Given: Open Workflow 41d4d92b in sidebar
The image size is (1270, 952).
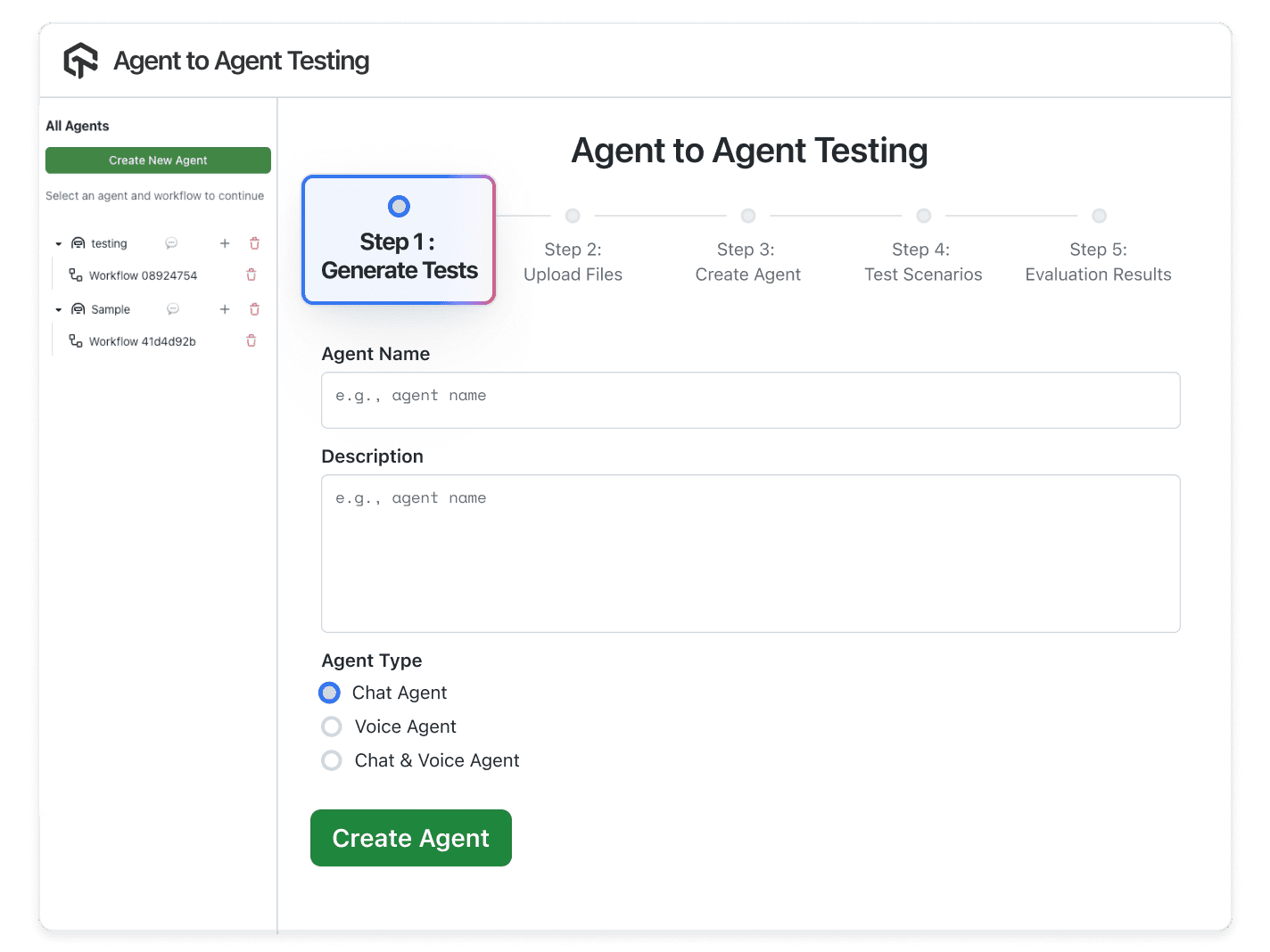Looking at the screenshot, I should point(143,341).
